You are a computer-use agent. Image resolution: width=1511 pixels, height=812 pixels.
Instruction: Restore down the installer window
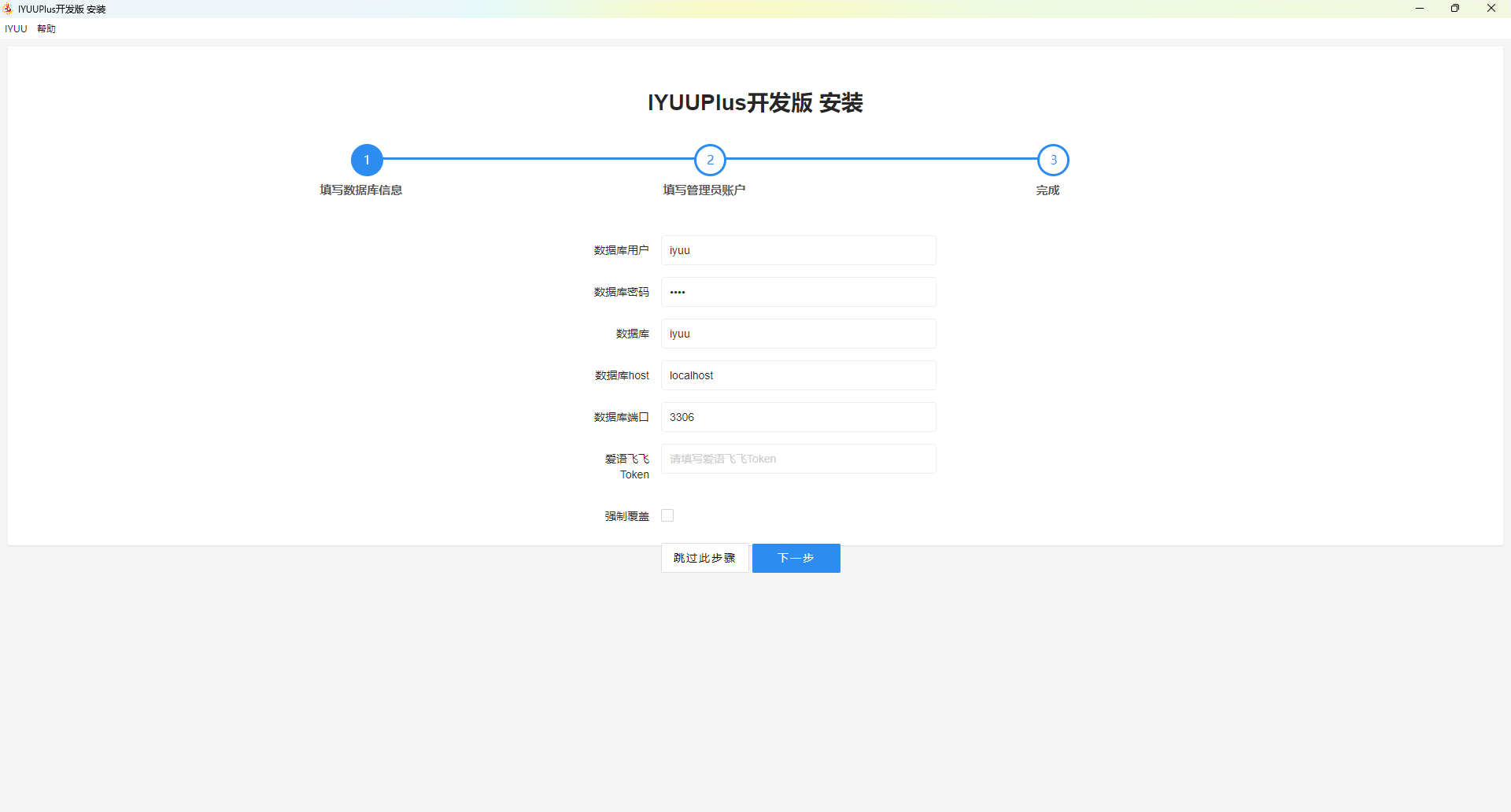(x=1455, y=9)
